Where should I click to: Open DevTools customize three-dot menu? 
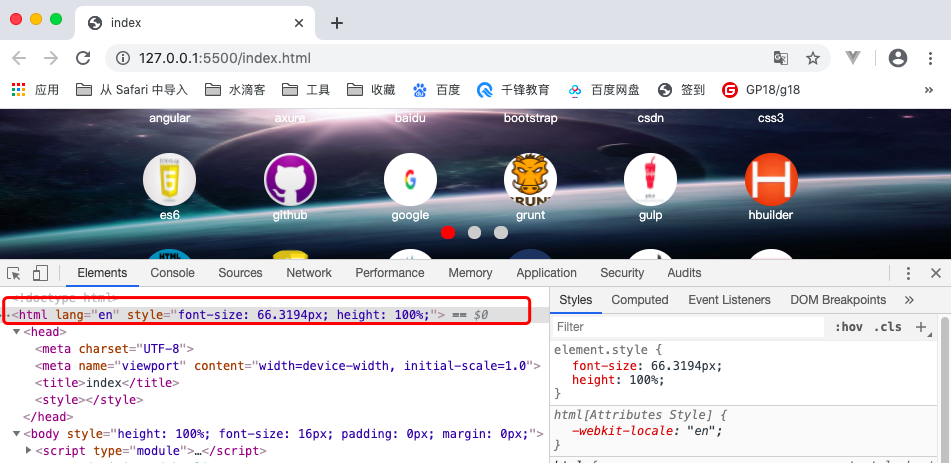point(908,273)
